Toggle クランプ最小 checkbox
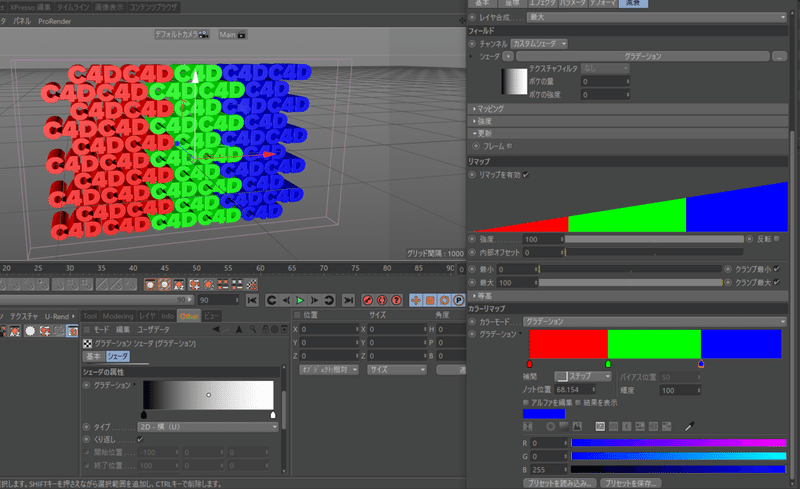Screen dimensions: 800x489 point(777,269)
